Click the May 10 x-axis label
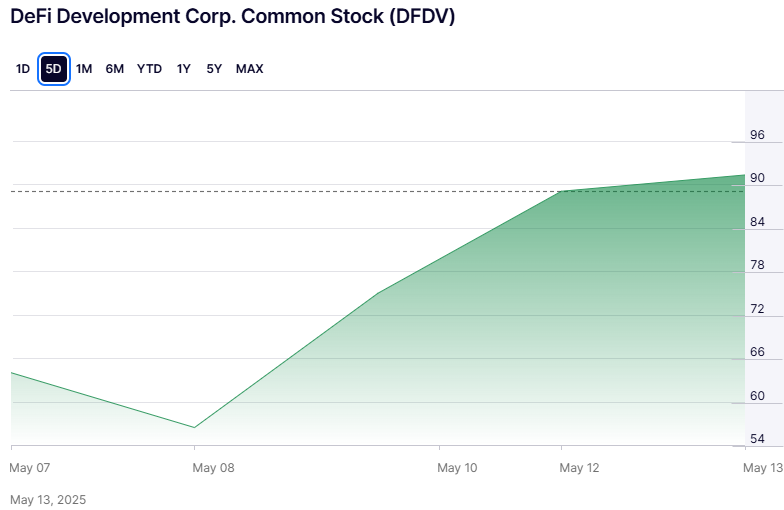This screenshot has width=784, height=510. (457, 467)
